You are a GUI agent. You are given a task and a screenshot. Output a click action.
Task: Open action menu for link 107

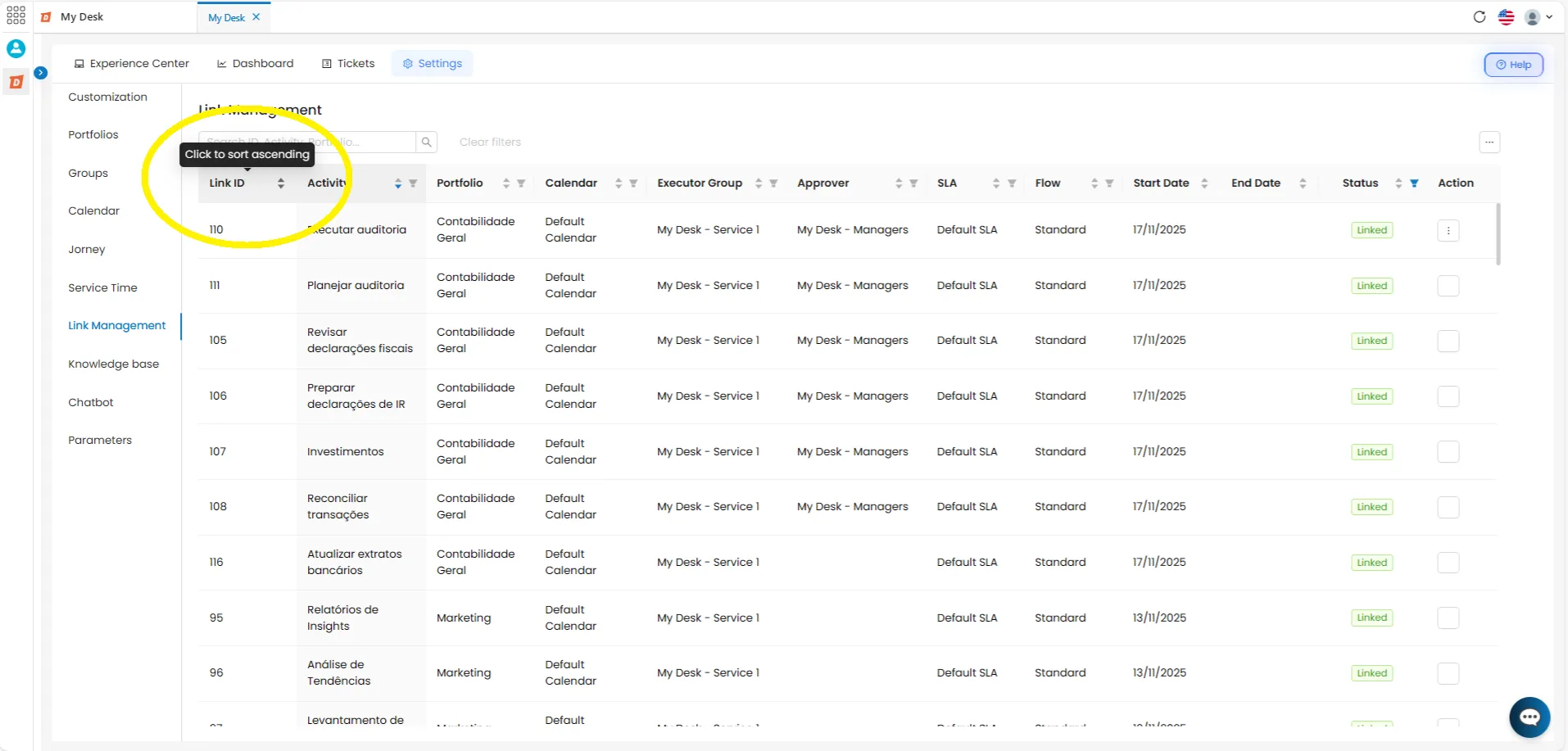point(1448,452)
